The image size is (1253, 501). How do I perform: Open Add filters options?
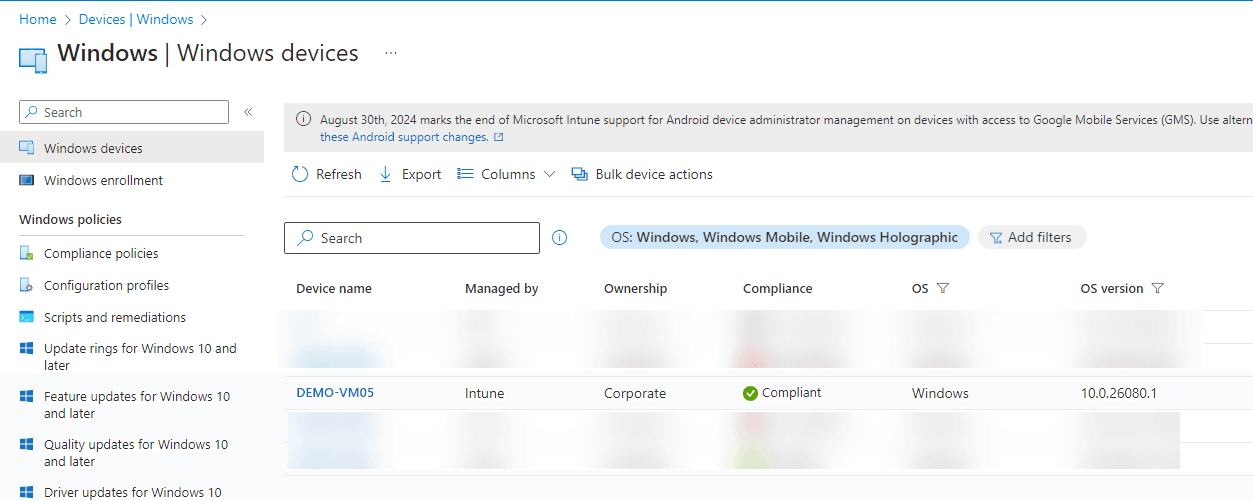(1031, 237)
